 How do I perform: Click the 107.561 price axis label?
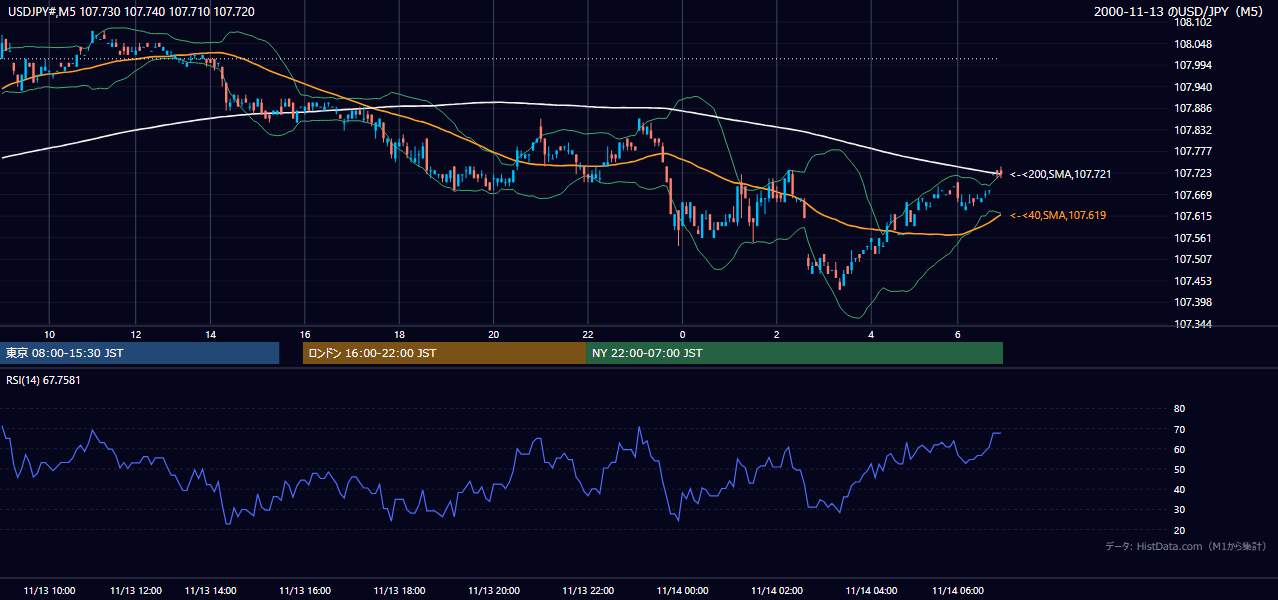(x=1193, y=238)
